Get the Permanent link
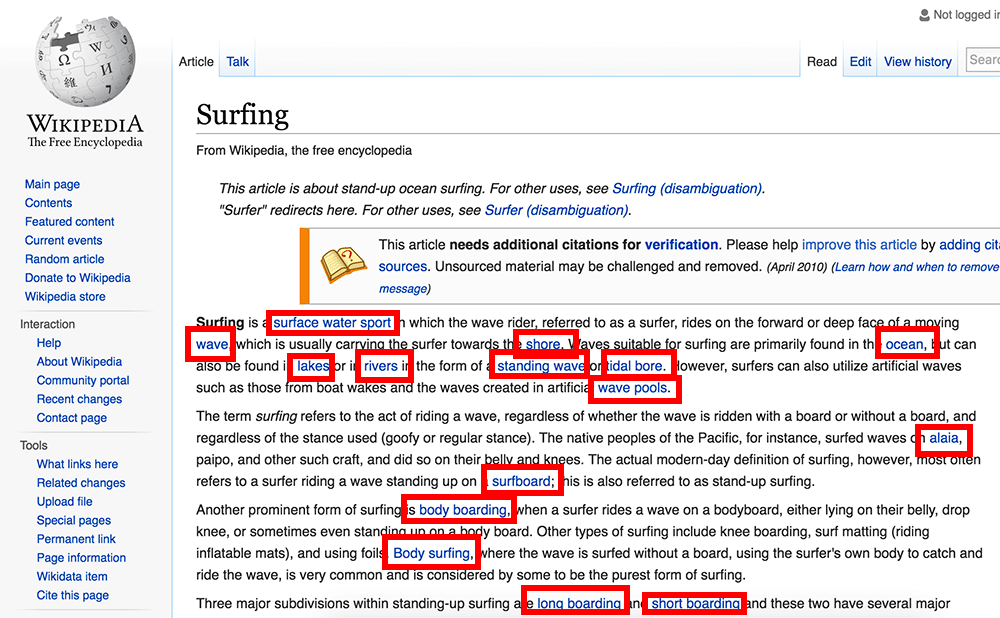This screenshot has height=618, width=1000. click(76, 539)
